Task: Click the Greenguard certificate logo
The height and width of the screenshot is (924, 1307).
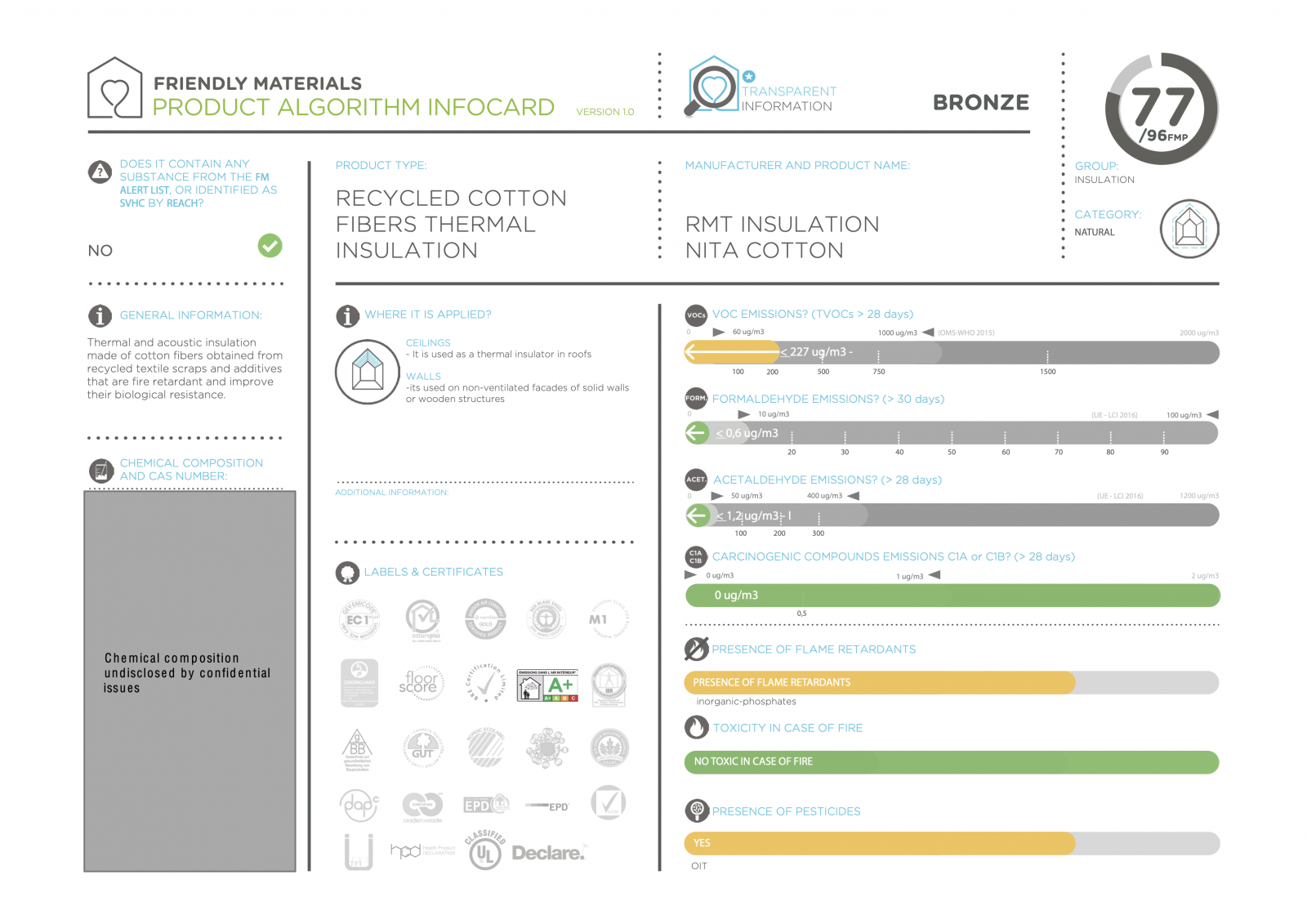Action: [359, 683]
